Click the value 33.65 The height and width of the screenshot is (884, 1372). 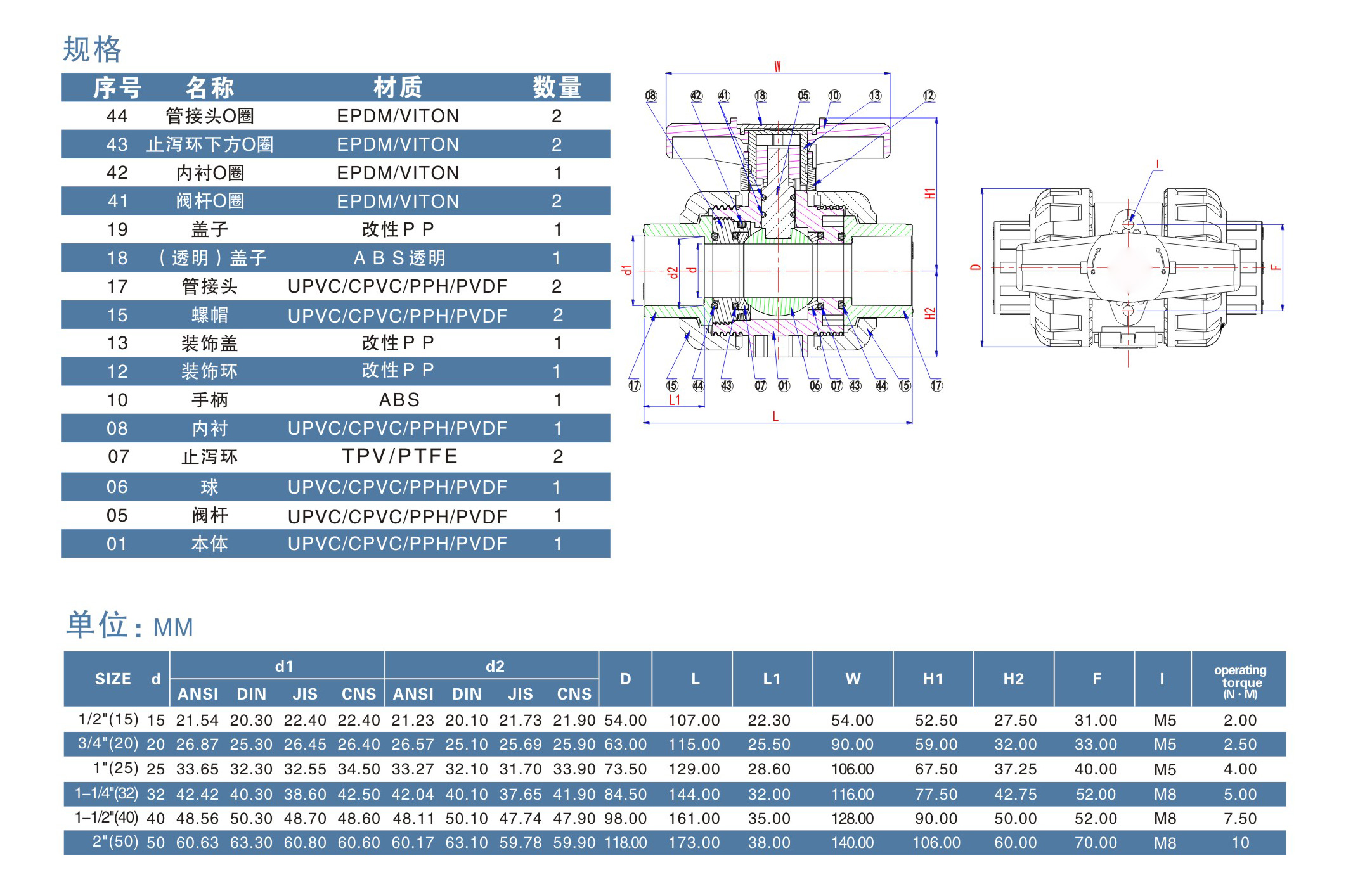pyautogui.click(x=197, y=769)
